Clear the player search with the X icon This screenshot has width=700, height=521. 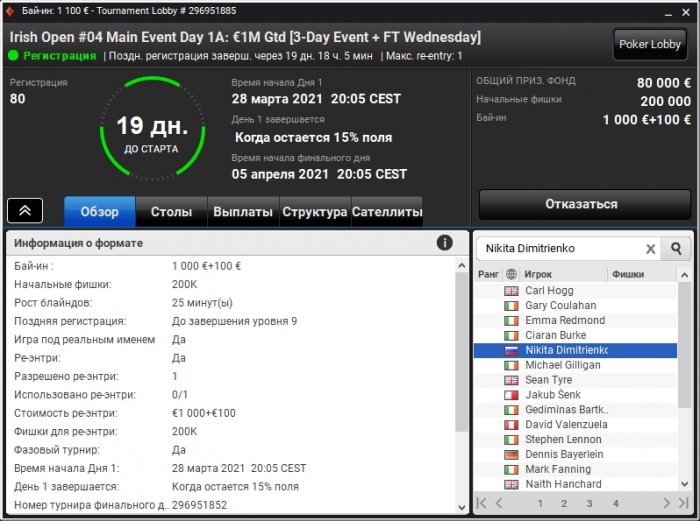point(650,249)
